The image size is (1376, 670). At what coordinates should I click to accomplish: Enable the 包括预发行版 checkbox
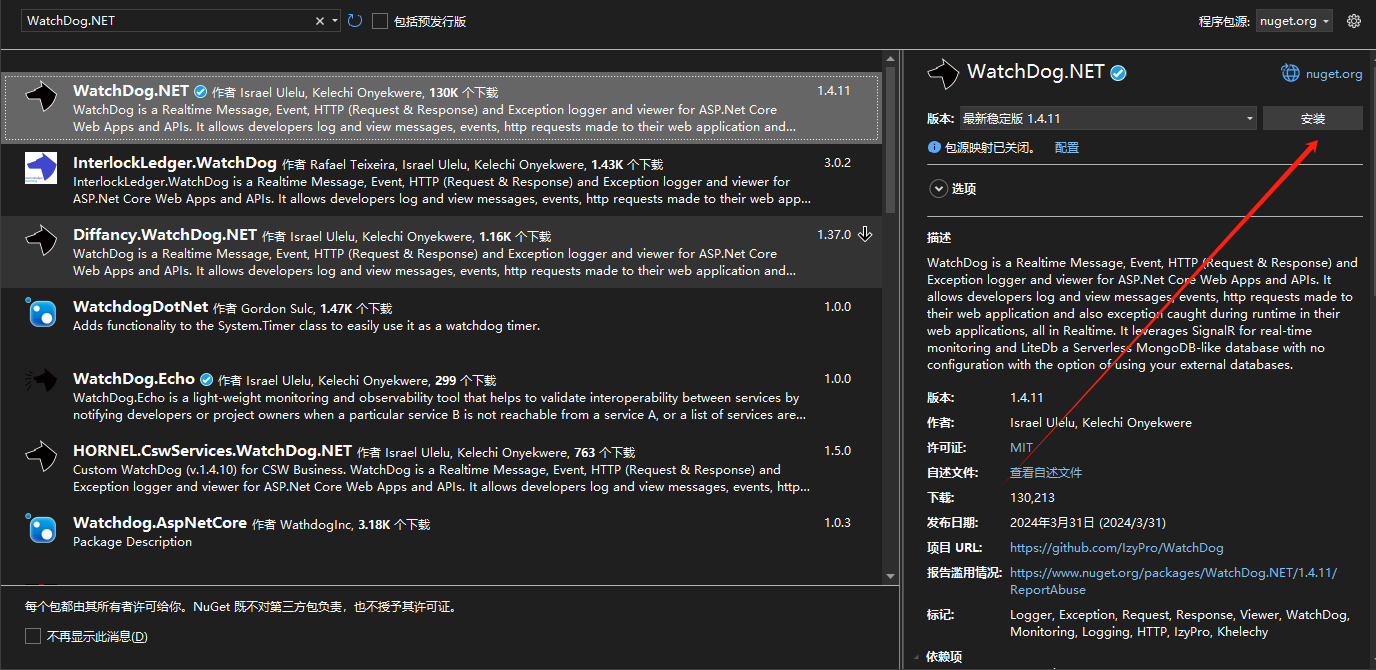(380, 20)
